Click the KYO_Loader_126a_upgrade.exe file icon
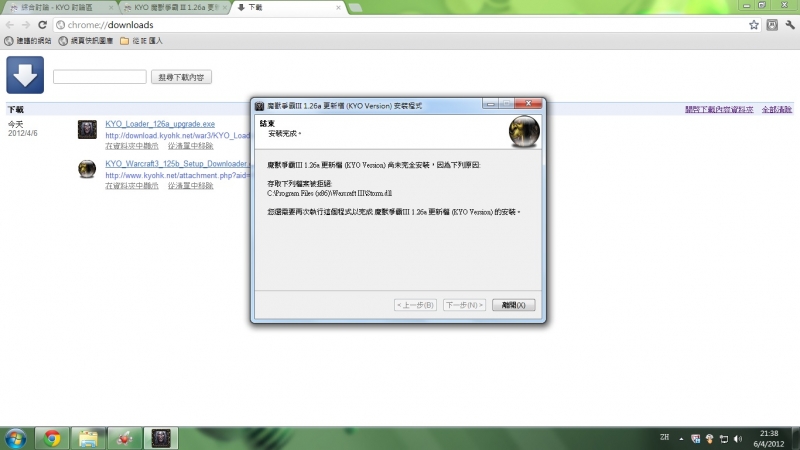 click(87, 130)
